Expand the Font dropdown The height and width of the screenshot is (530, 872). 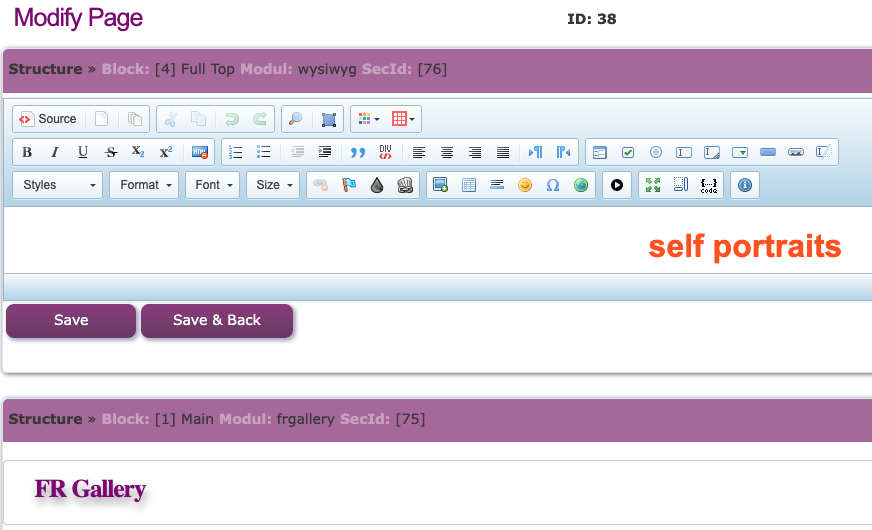(x=213, y=185)
